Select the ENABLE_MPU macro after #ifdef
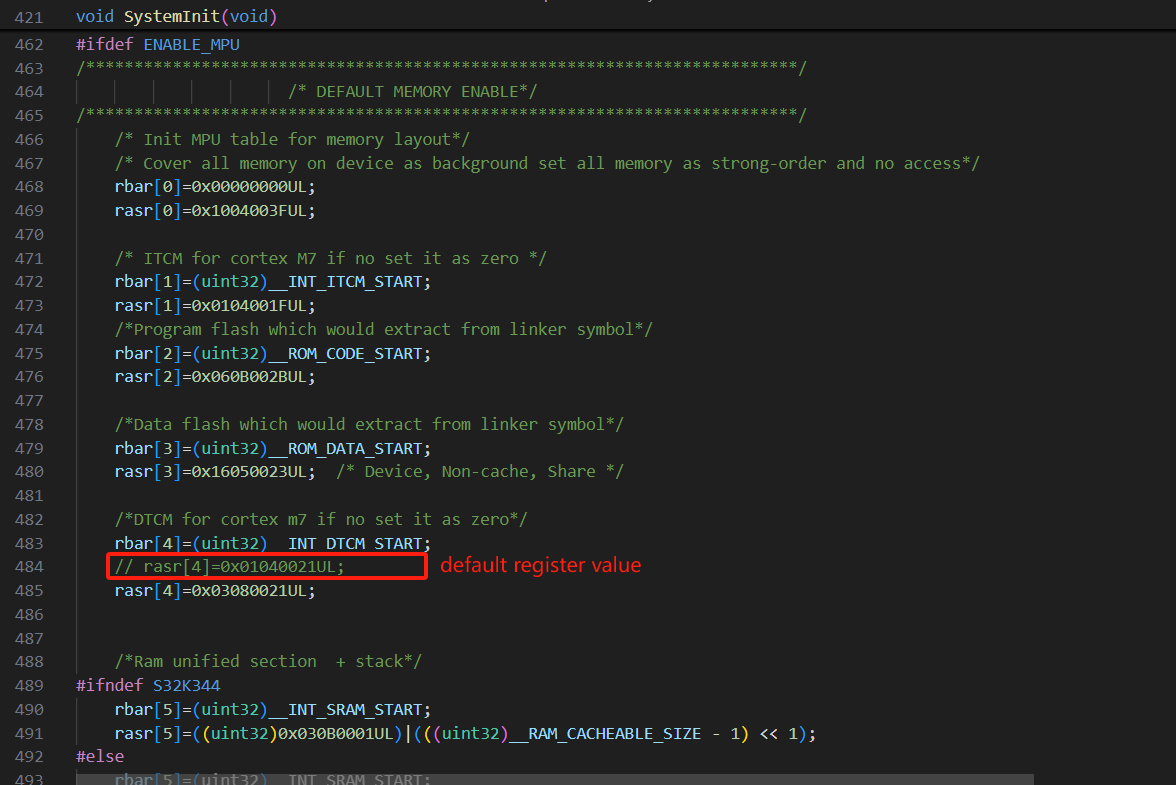The height and width of the screenshot is (785, 1176). tap(191, 43)
